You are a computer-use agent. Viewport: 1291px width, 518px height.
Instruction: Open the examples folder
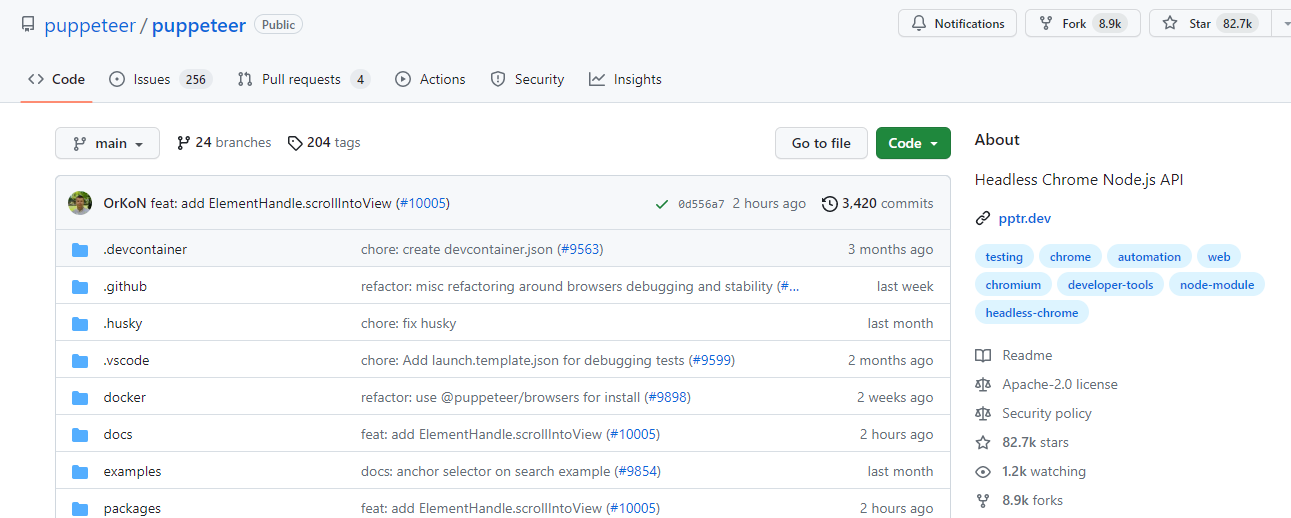point(132,472)
